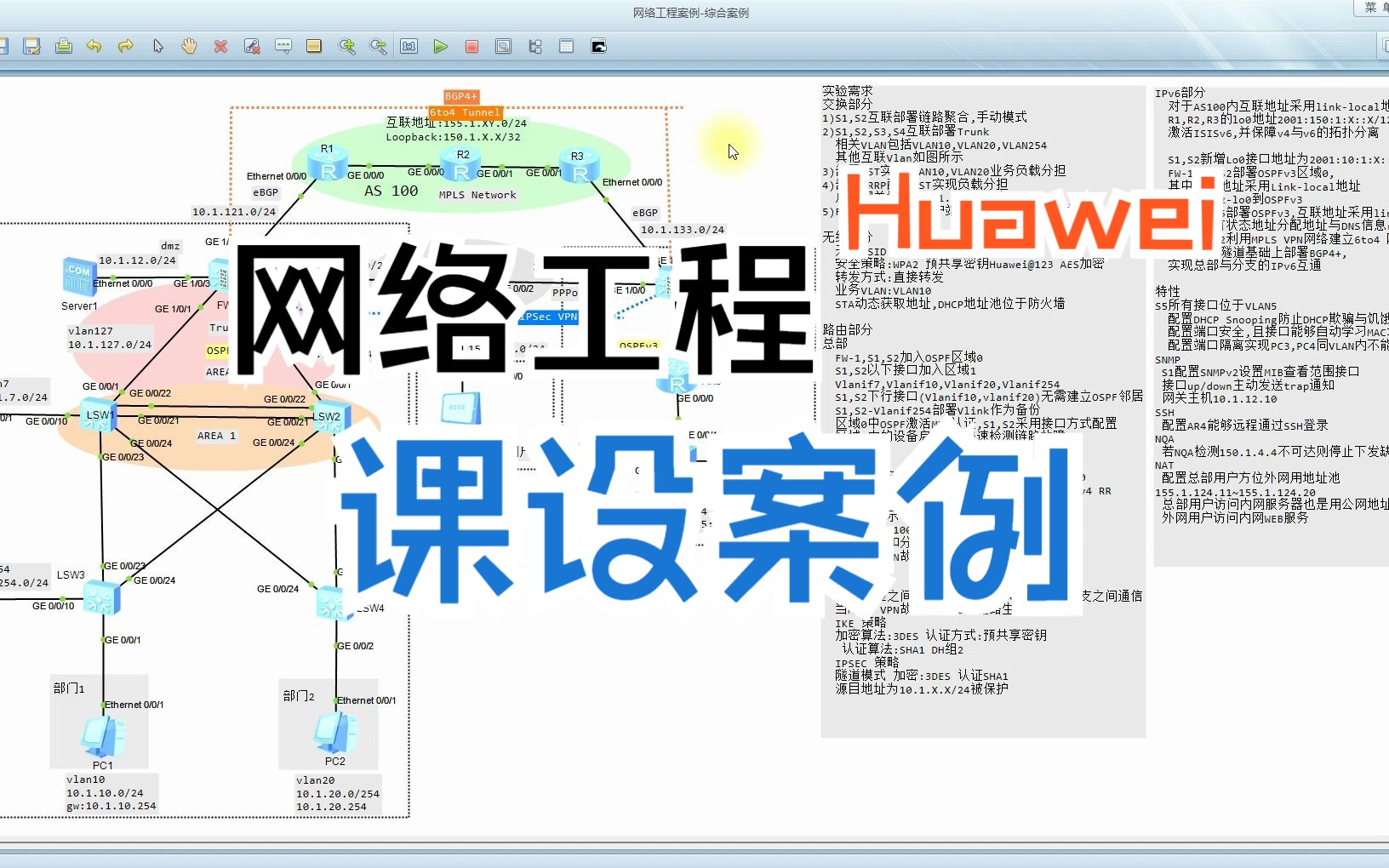Select the PC2 computer icon
The image size is (1389, 868).
pyautogui.click(x=334, y=734)
